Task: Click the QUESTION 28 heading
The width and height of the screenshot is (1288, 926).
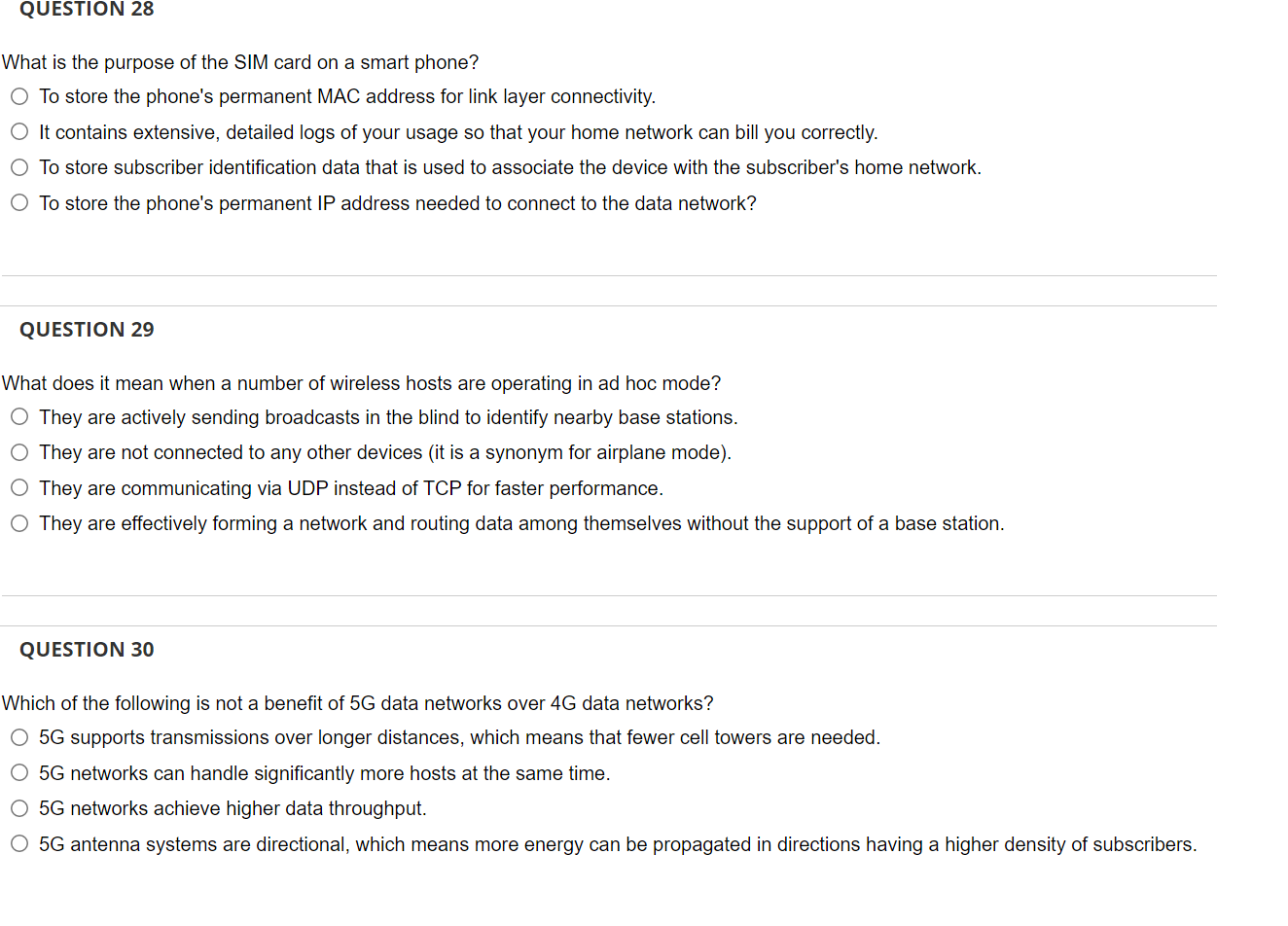Action: (x=87, y=9)
